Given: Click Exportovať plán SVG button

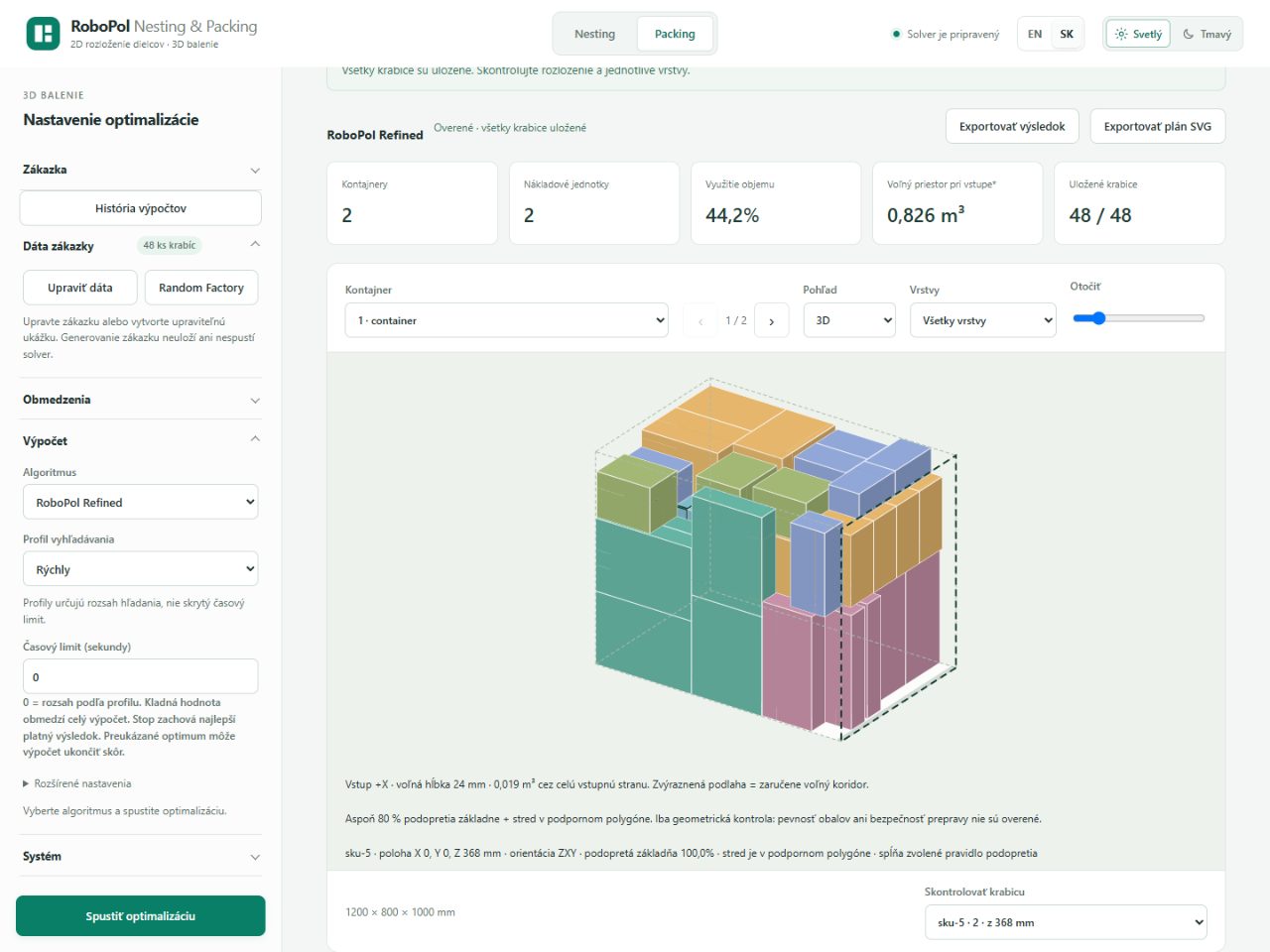Looking at the screenshot, I should pos(1158,126).
